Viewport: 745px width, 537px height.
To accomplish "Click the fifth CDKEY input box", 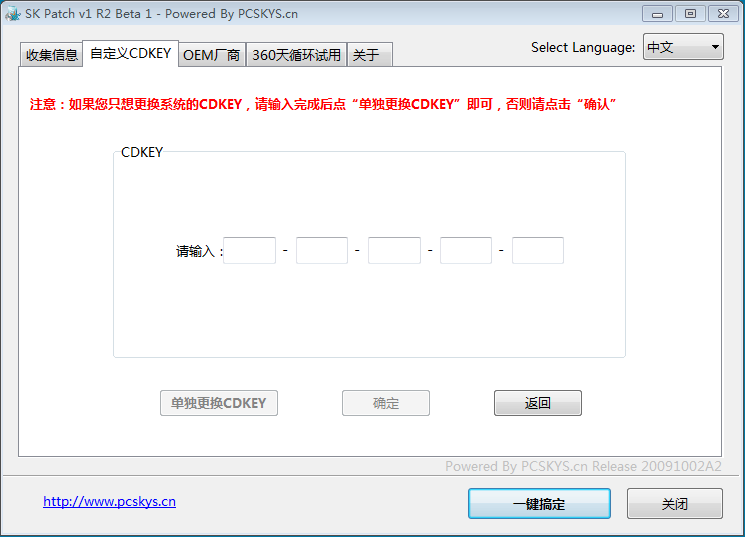I will coord(538,250).
